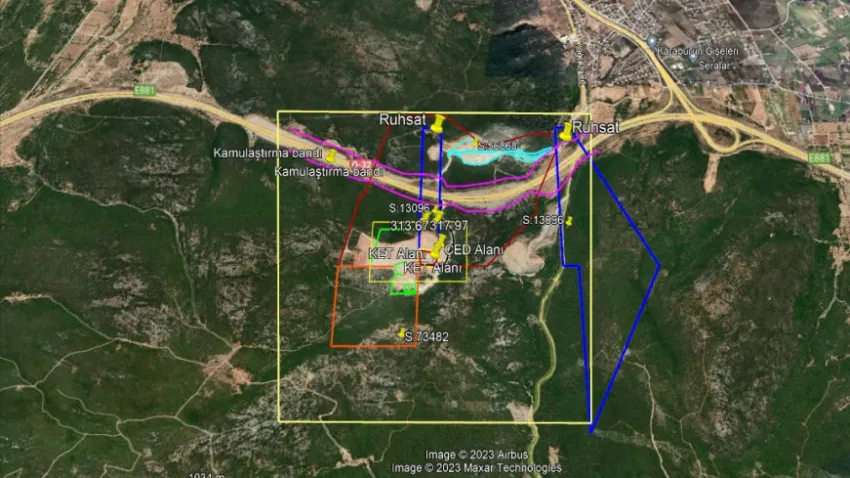Click the right Ruhsat yellow pushpin
This screenshot has height=478, width=850.
566,130
